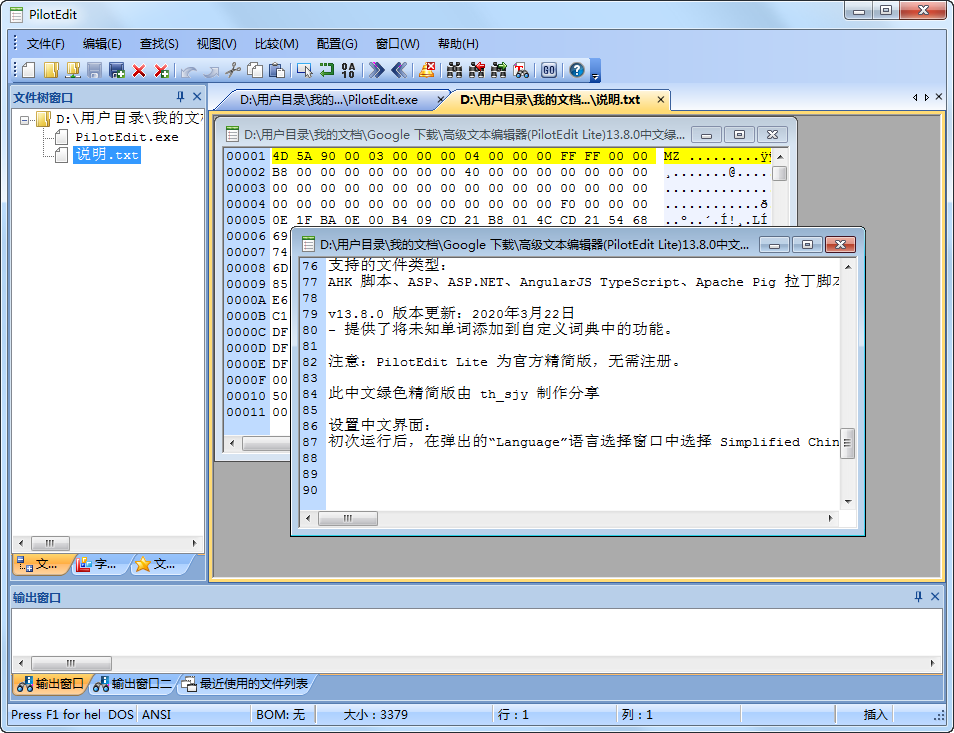The height and width of the screenshot is (733, 954).
Task: Switch to the PilotEdit.exe document tab
Action: pos(329,100)
